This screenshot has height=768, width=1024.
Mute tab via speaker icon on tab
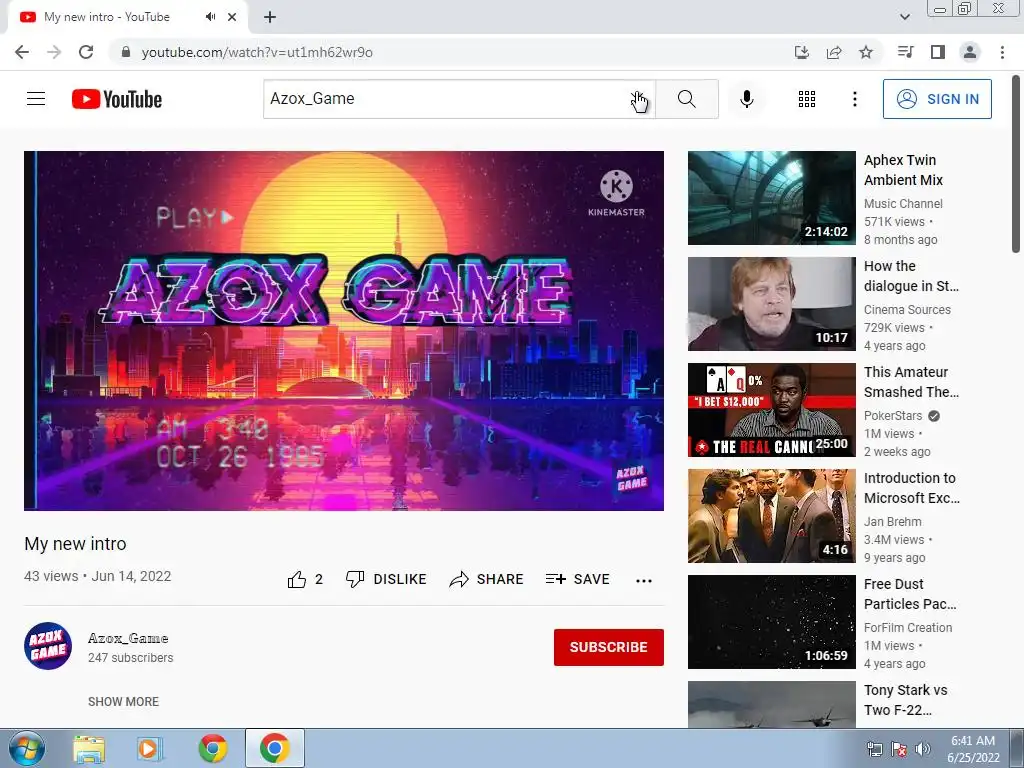coord(210,17)
